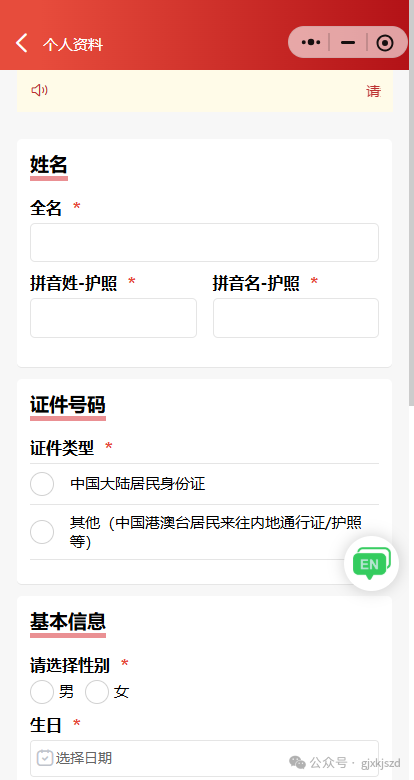This screenshot has height=780, width=414.
Task: Open the mini program more-options menu
Action: coord(310,42)
